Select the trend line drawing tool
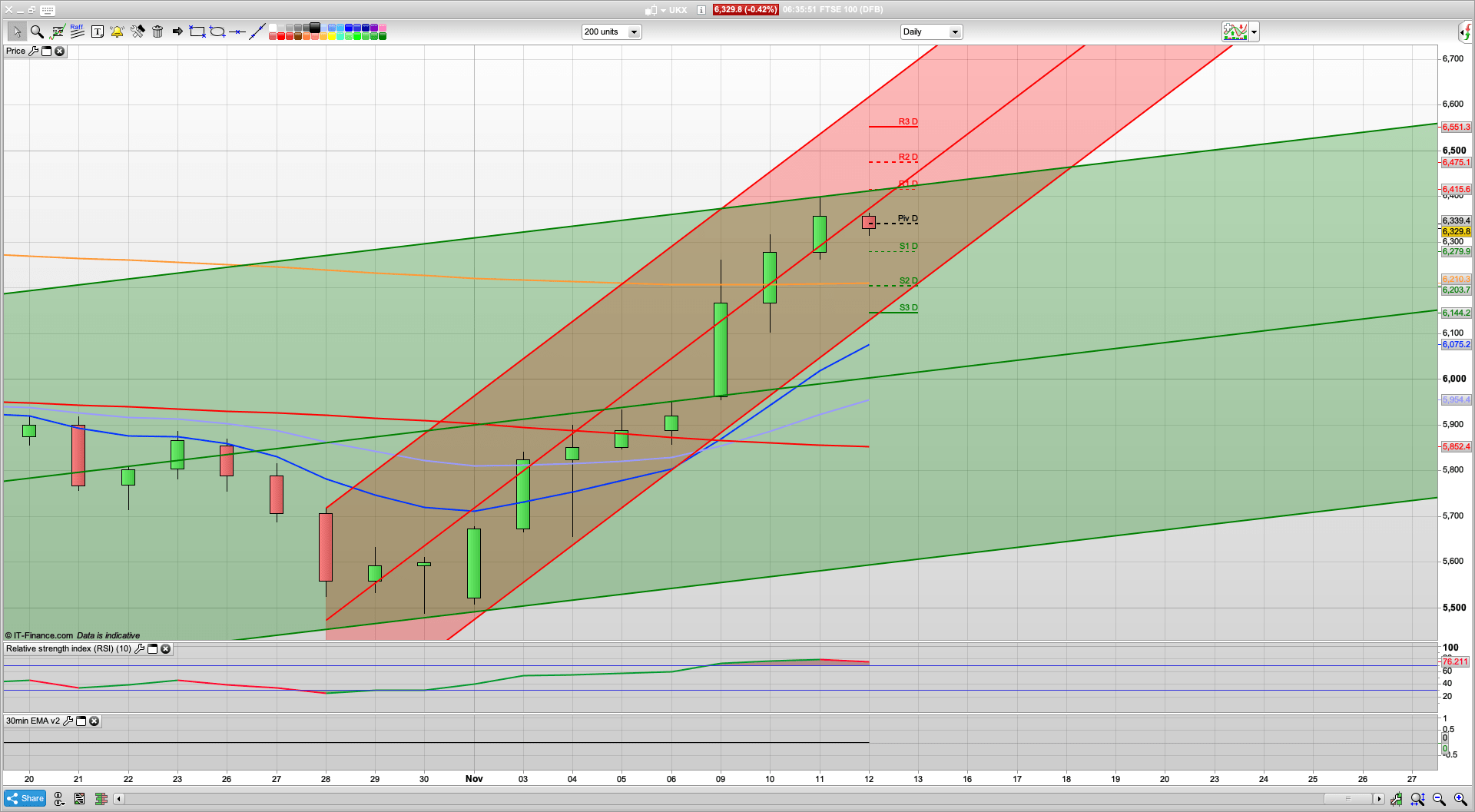The image size is (1475, 812). click(256, 31)
